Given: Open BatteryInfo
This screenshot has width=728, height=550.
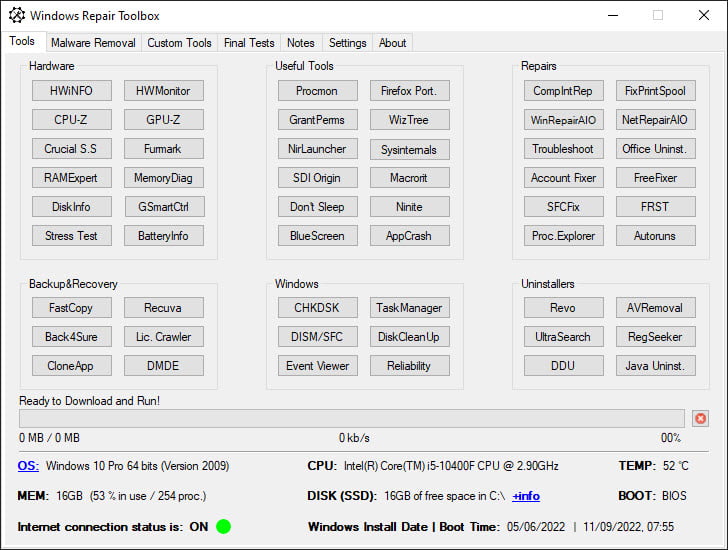Looking at the screenshot, I should click(163, 236).
